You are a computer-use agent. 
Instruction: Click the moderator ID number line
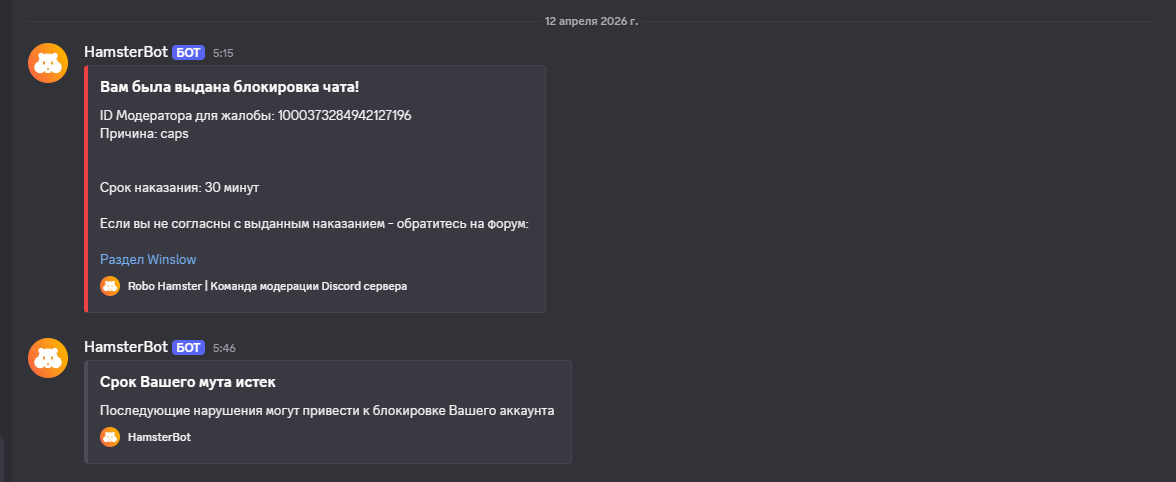[255, 115]
